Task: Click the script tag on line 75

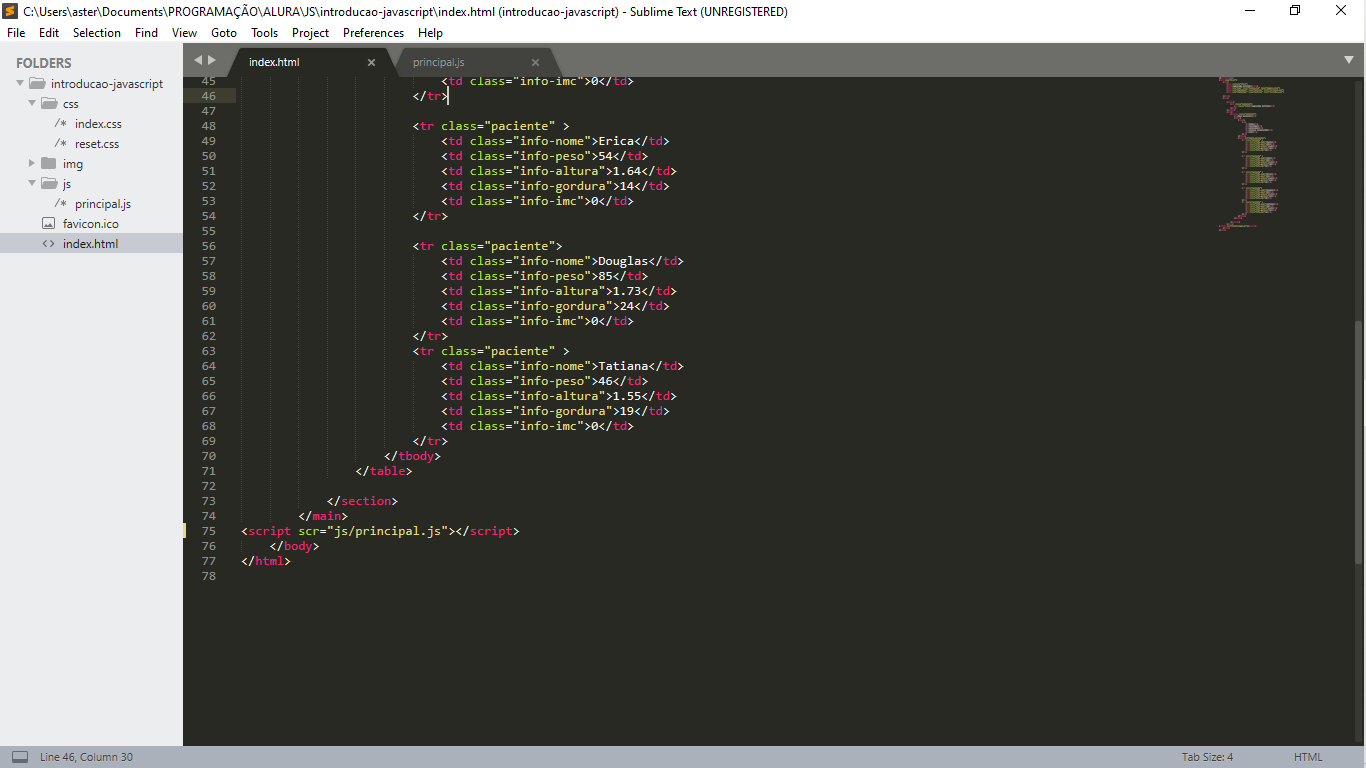Action: pyautogui.click(x=380, y=531)
